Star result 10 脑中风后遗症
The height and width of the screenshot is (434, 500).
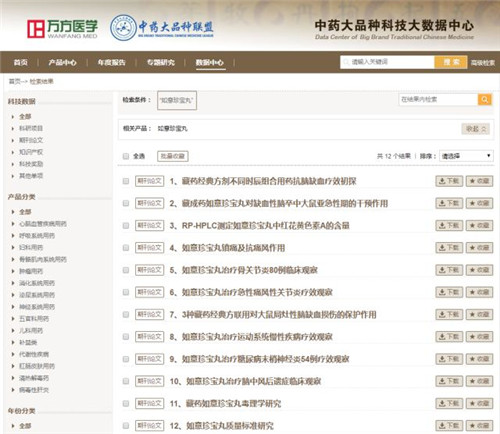479,381
